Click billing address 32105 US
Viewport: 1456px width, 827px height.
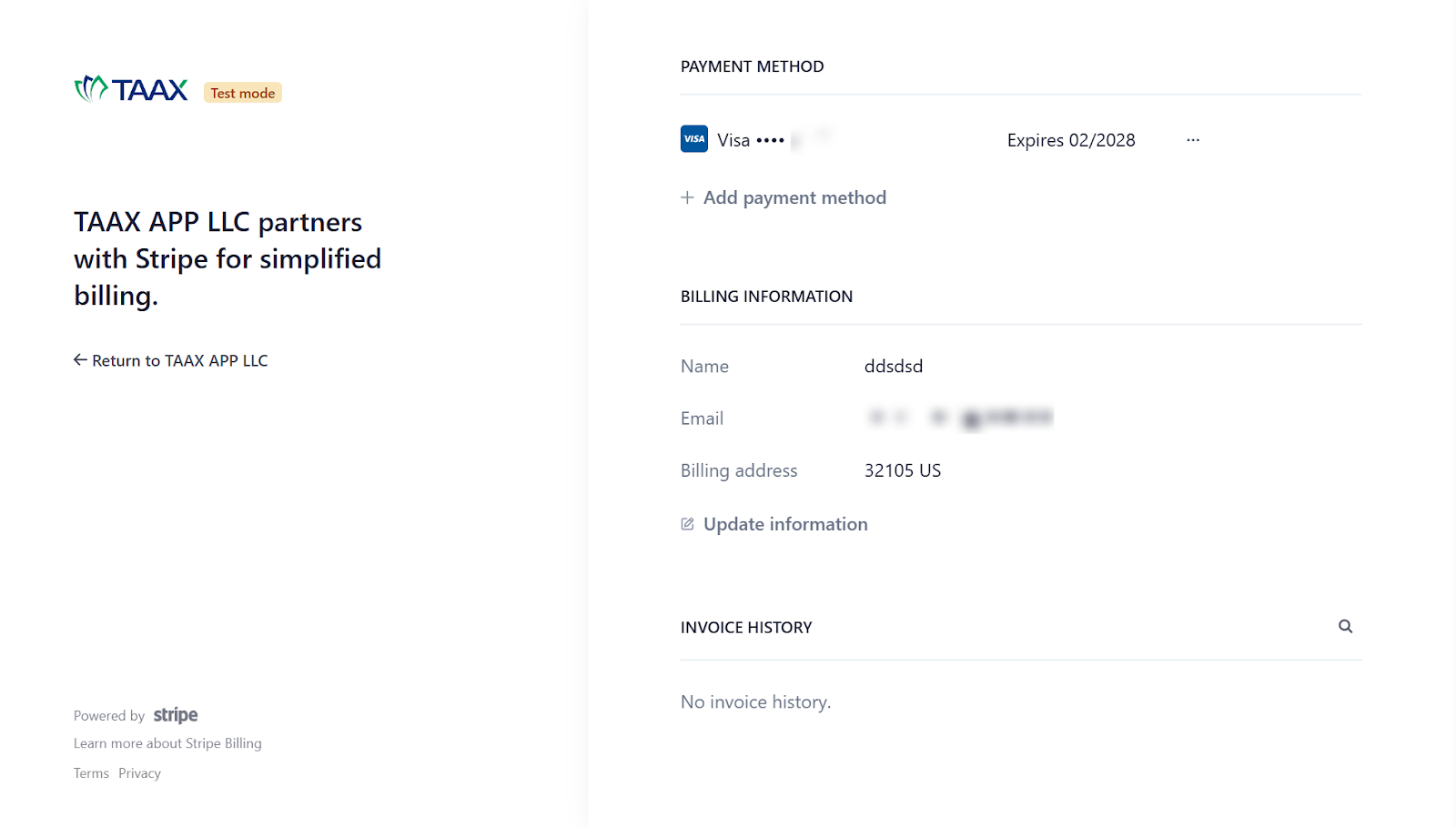tap(903, 470)
